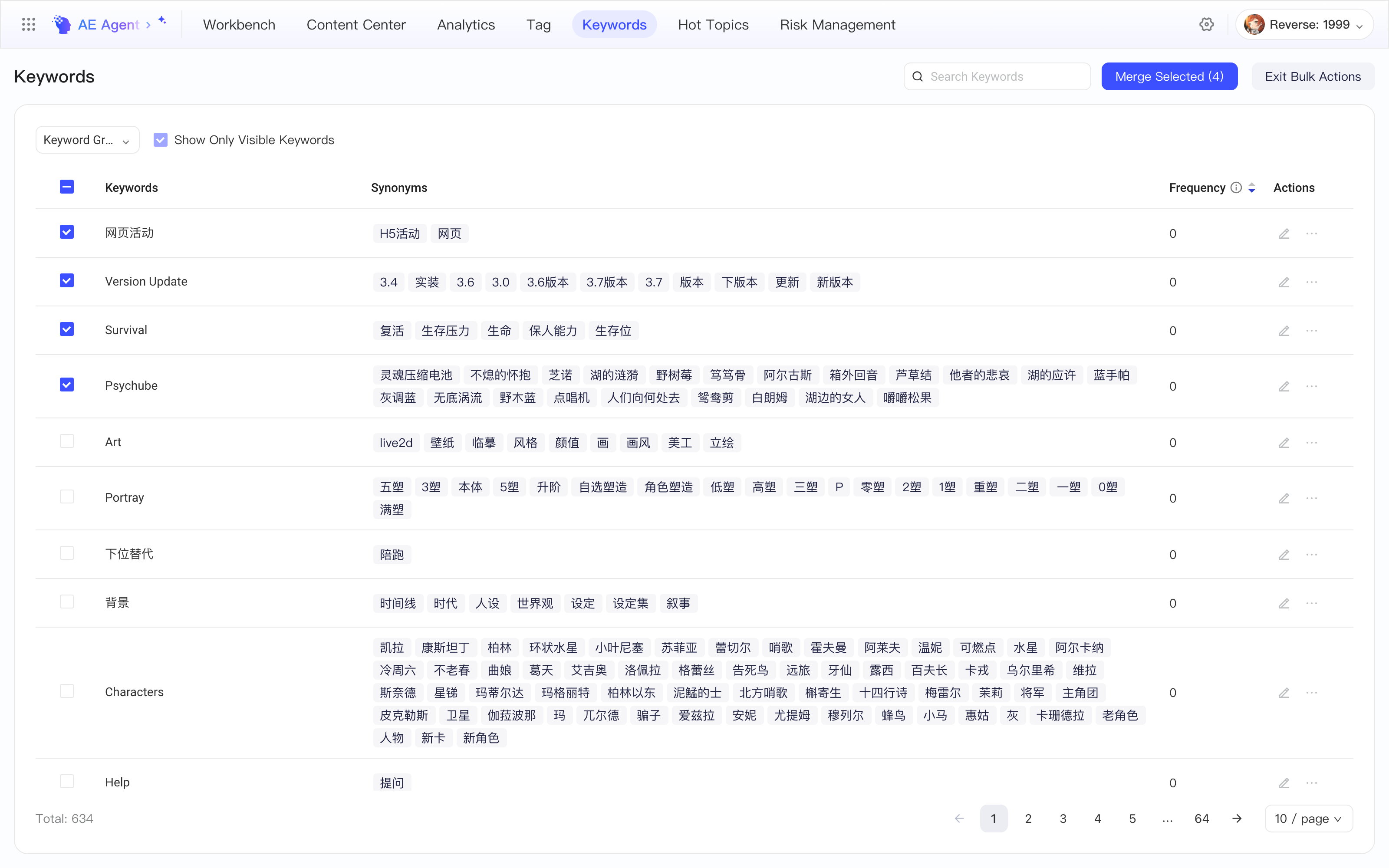Sort by Frequency column arrows
Screen dimensions: 1389x868
(1252, 188)
